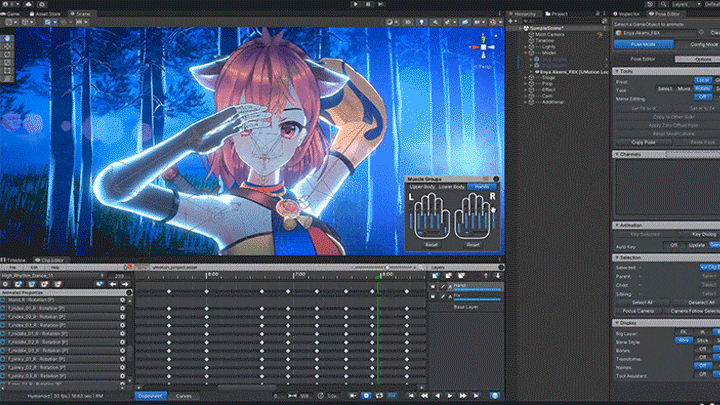Choose the Rotate tool in Pose Editor
Screen dimensions: 720x405
coord(703,89)
